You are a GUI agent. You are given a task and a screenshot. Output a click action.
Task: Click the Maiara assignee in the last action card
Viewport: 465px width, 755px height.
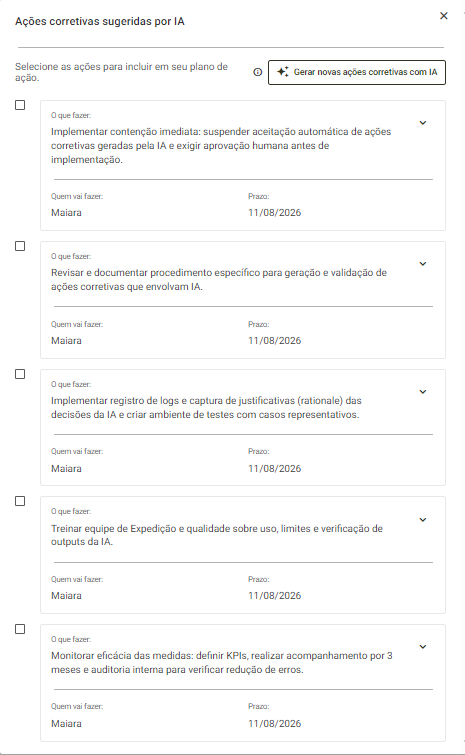(x=66, y=724)
